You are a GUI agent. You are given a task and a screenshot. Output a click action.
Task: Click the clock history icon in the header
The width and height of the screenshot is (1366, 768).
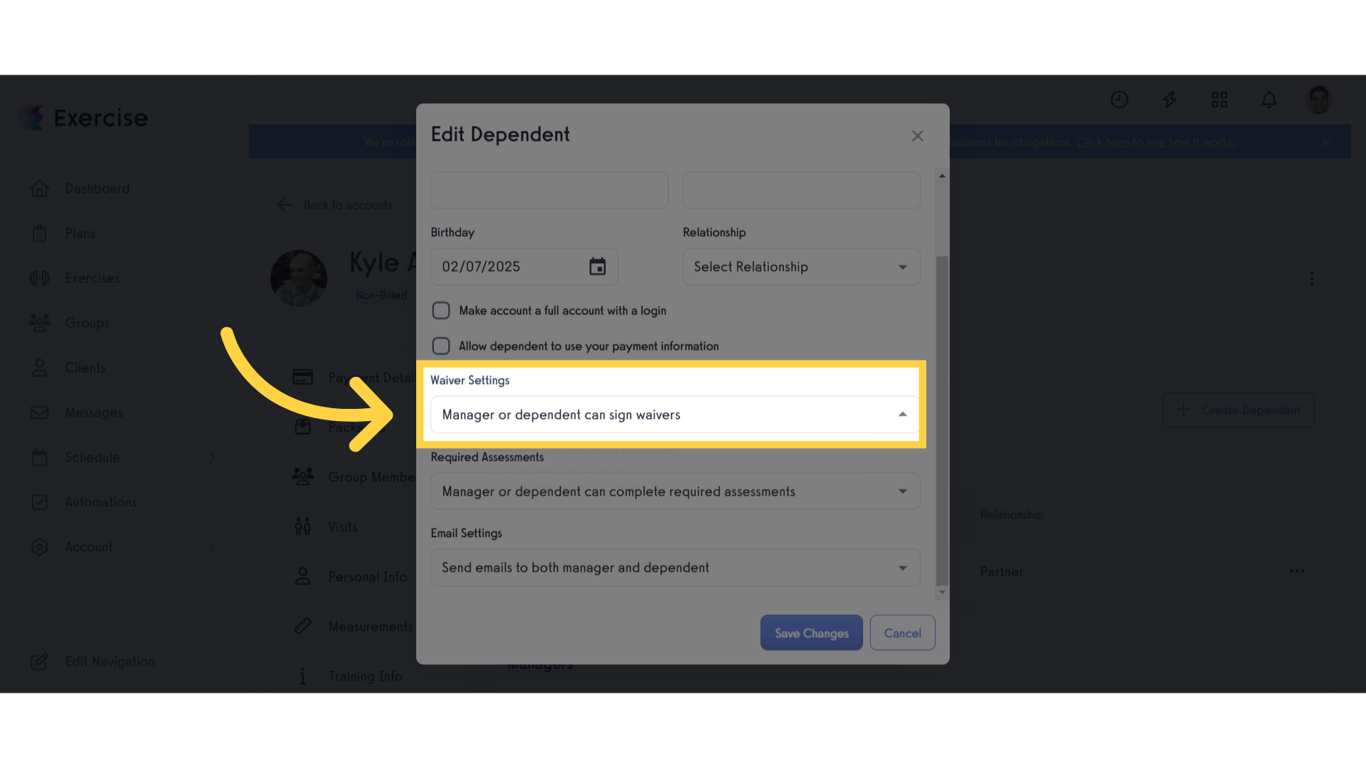1119,100
